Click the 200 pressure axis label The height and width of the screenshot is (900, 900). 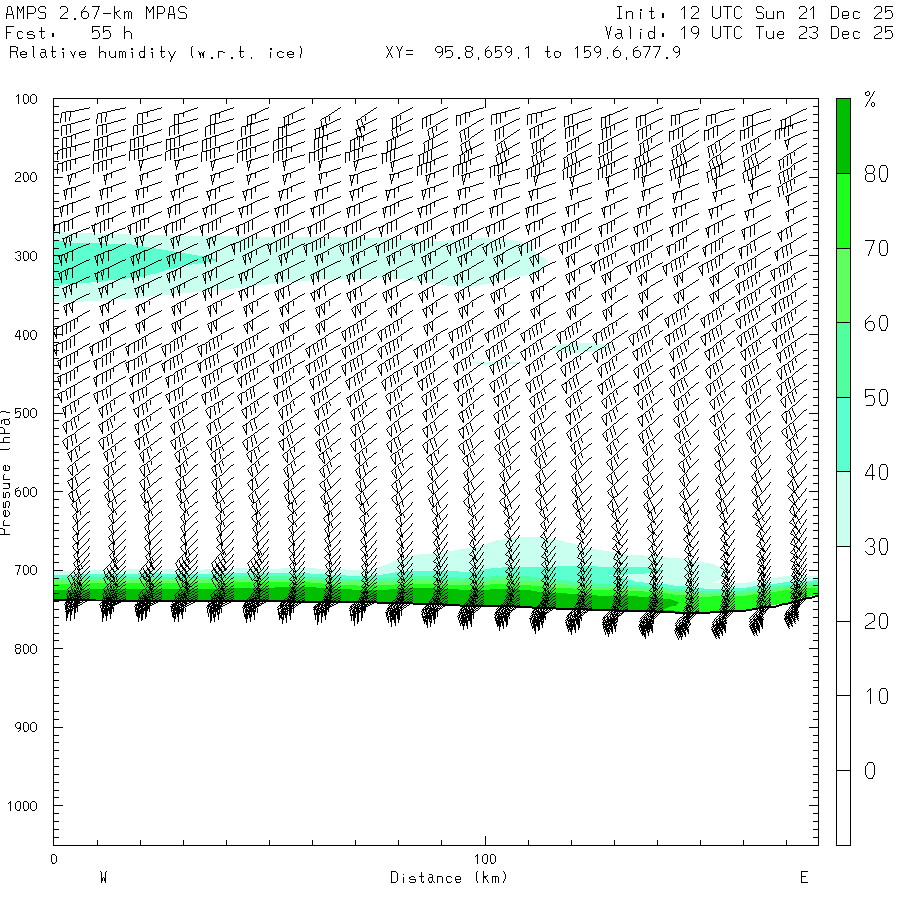(x=26, y=177)
